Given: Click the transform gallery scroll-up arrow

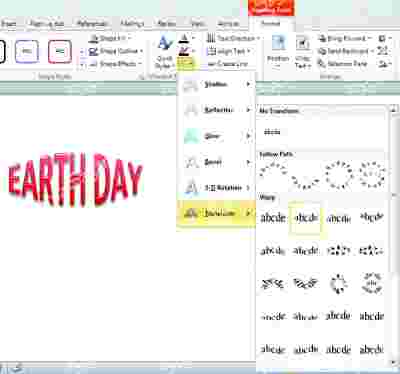Looking at the screenshot, I should click(x=394, y=110).
